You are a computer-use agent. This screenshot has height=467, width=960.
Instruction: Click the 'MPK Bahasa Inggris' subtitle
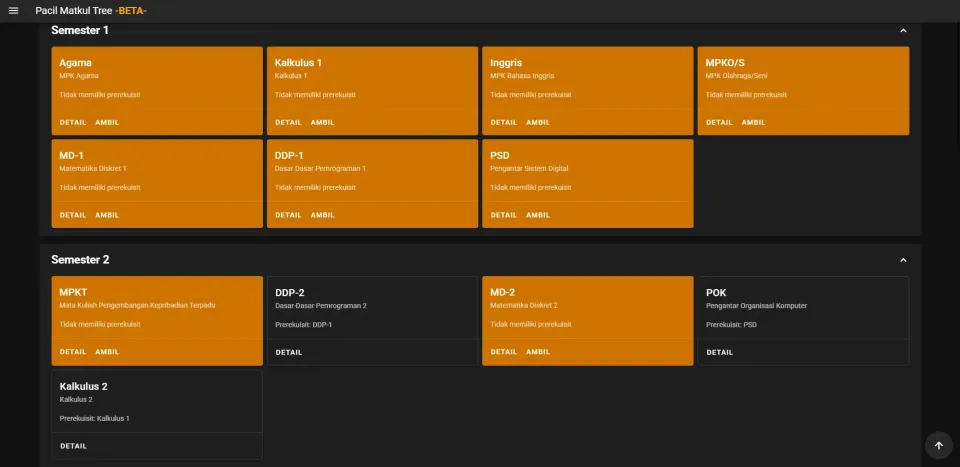522,76
